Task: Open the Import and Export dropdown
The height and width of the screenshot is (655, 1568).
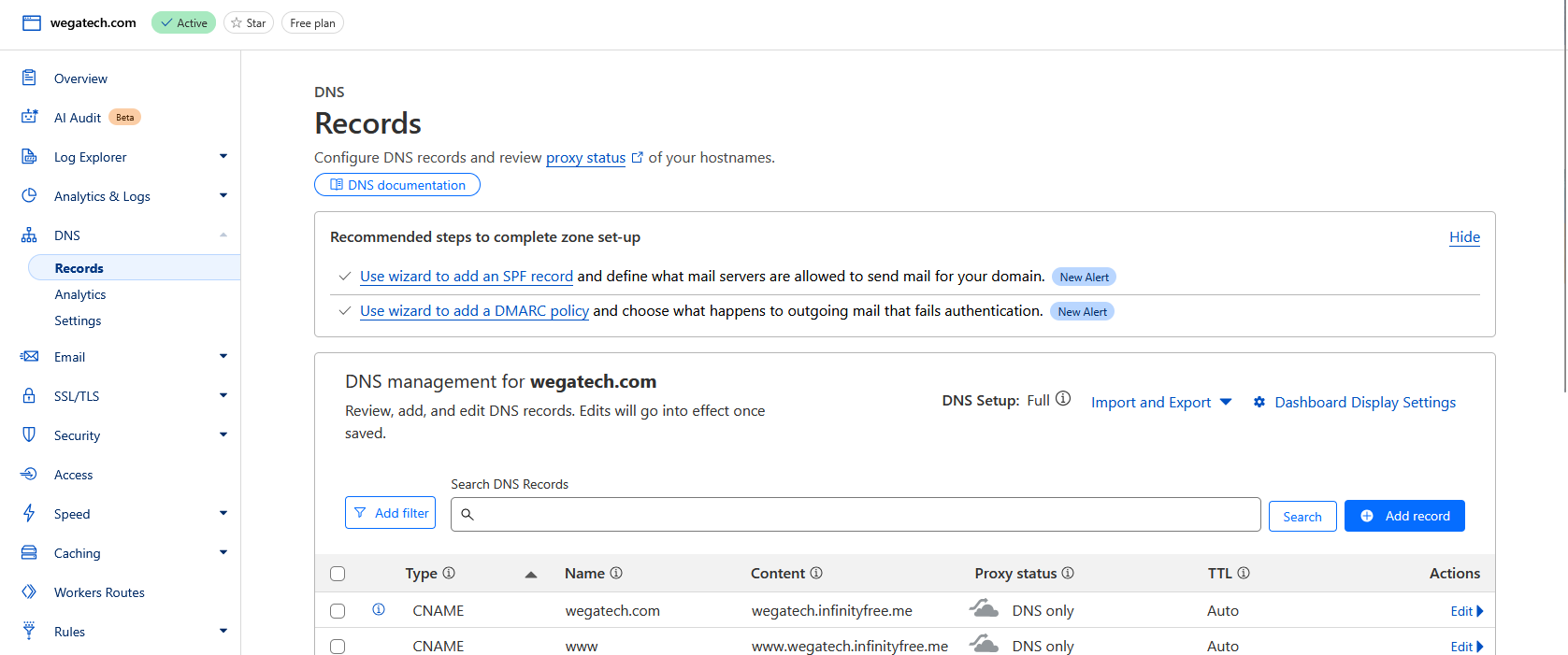Action: point(1160,402)
